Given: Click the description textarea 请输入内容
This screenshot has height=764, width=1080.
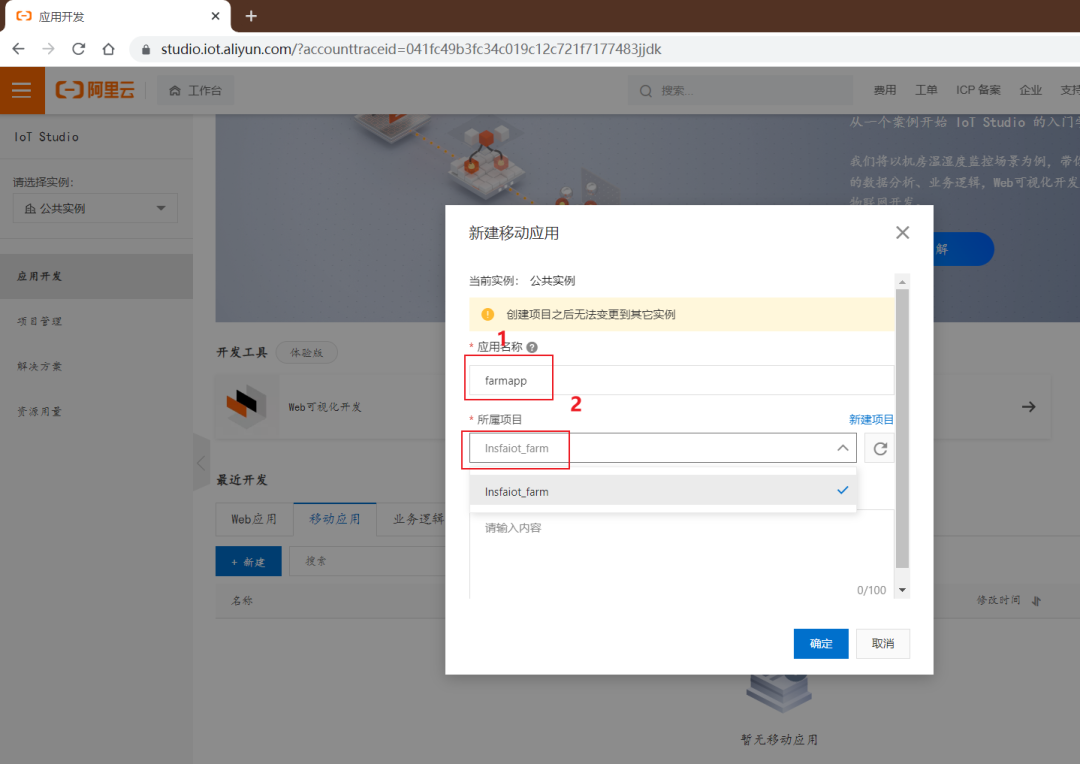Looking at the screenshot, I should point(681,555).
